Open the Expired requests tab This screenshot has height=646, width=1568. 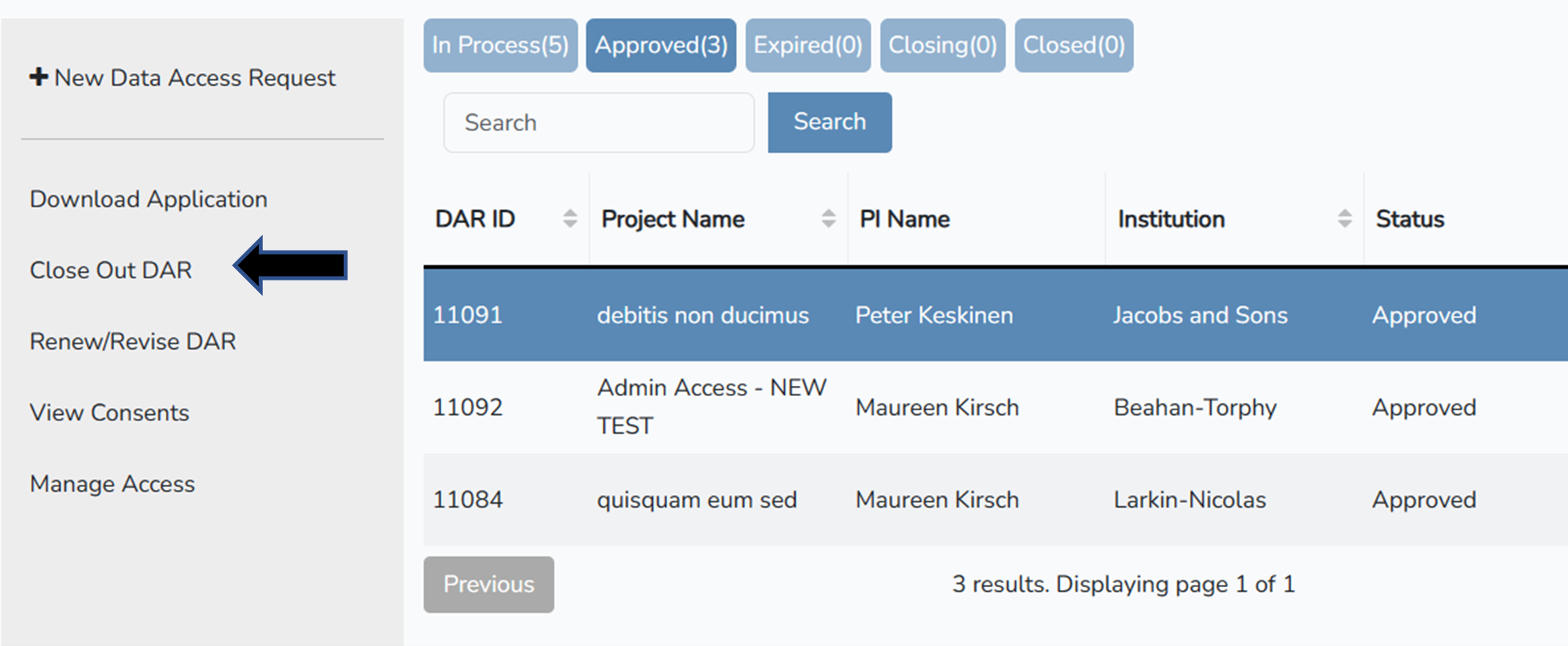pos(808,45)
